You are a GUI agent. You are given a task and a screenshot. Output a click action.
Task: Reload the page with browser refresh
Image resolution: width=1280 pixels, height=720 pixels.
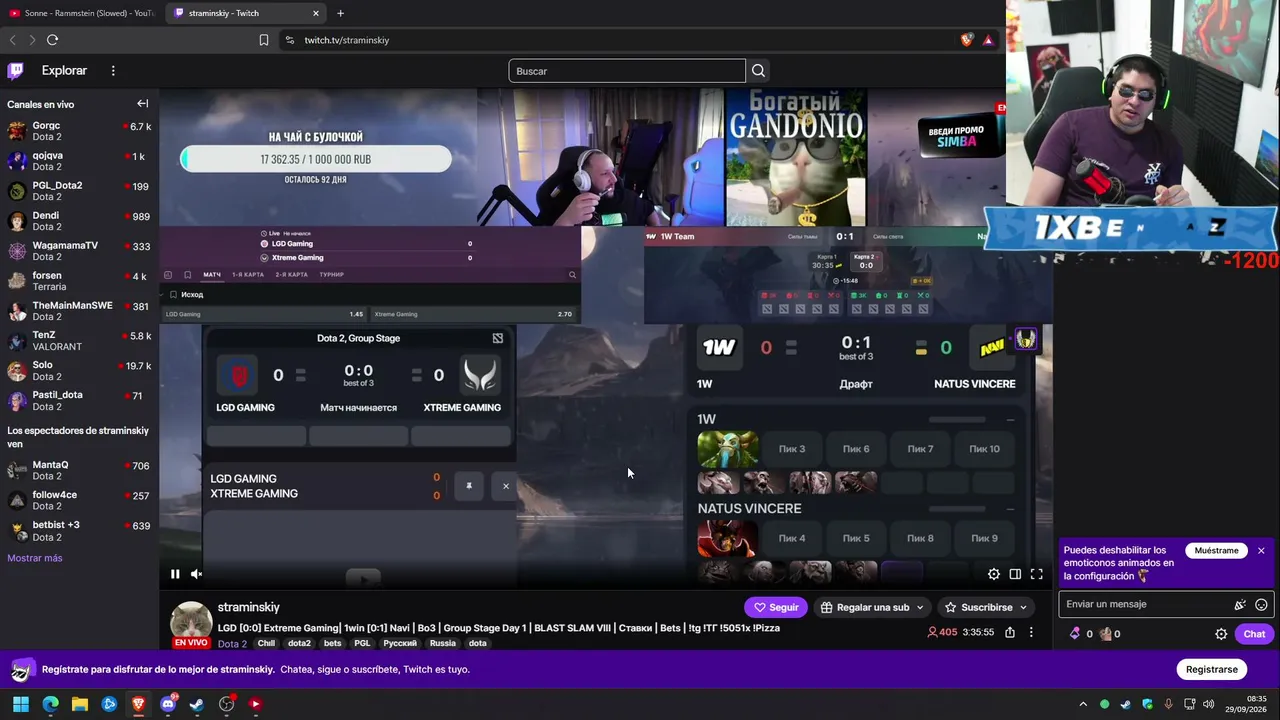(52, 40)
